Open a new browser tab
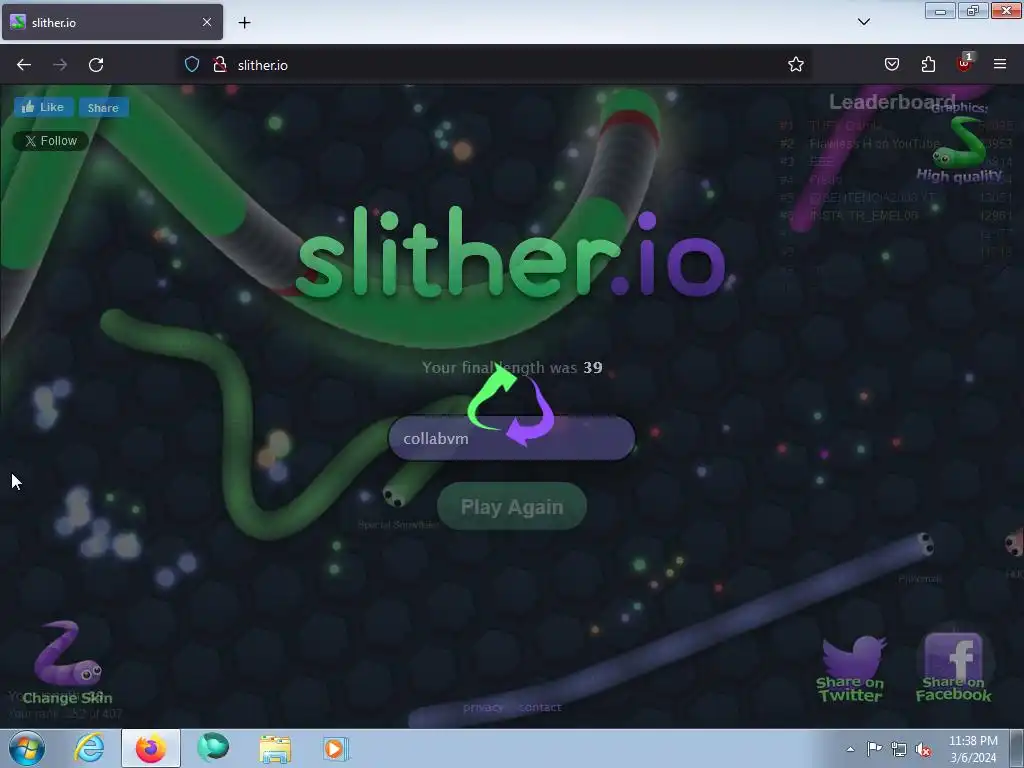 tap(244, 23)
